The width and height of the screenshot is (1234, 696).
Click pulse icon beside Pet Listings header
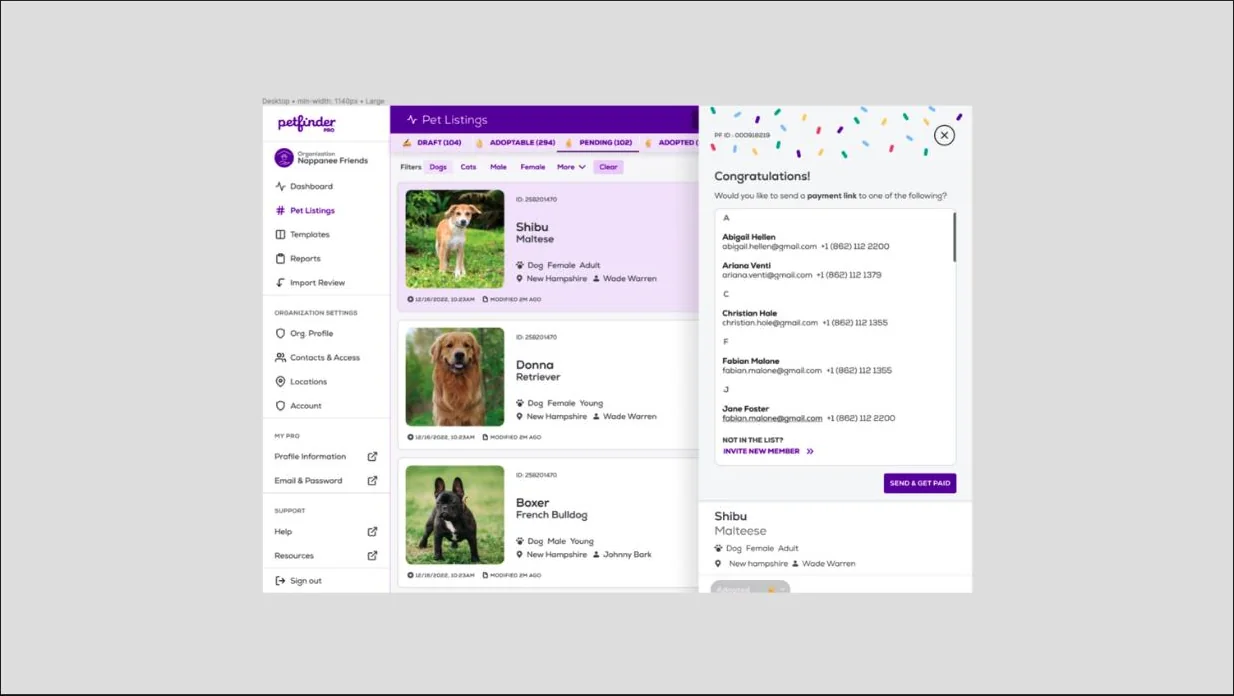[411, 120]
